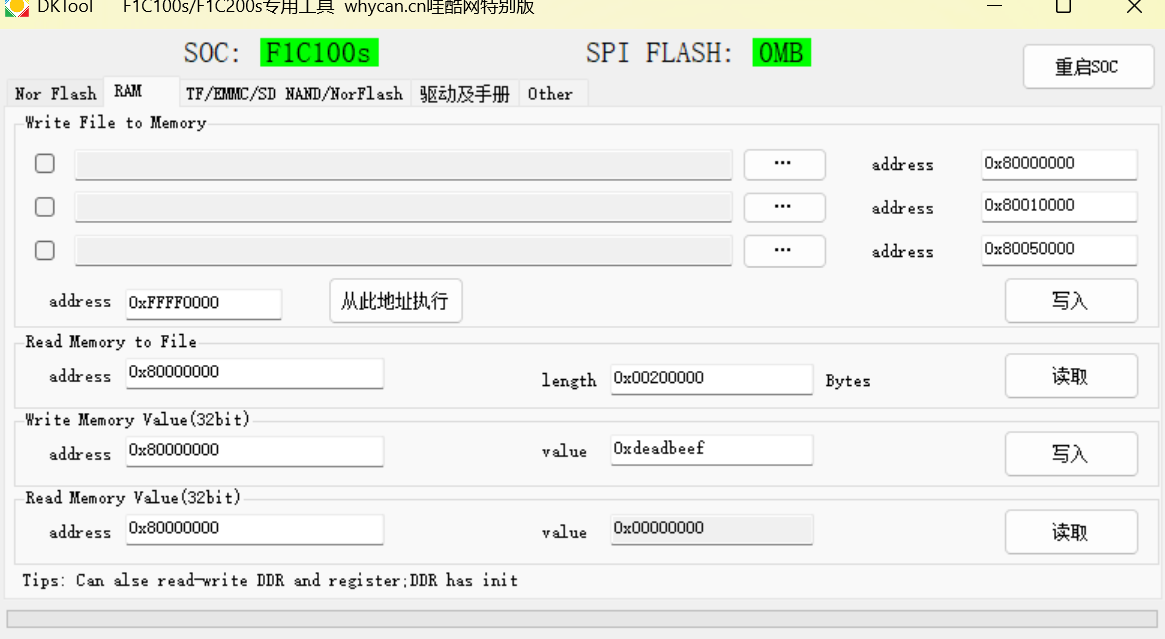
Task: Click 读取 in Read Memory to File
Action: 1070,376
